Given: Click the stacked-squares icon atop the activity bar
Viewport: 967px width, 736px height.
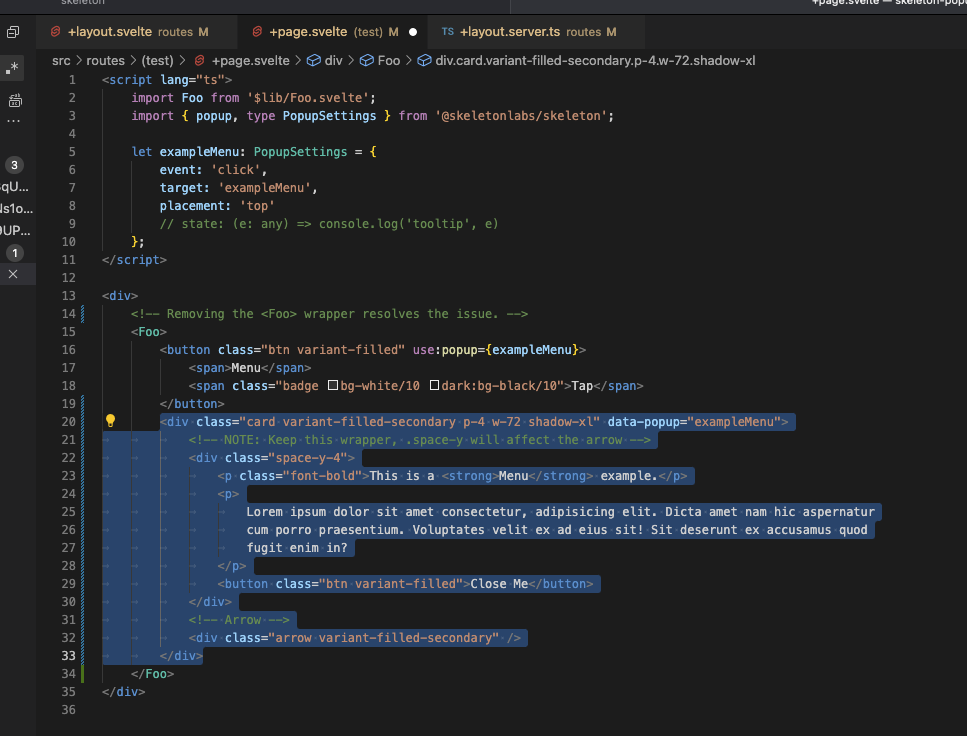Looking at the screenshot, I should point(13,31).
